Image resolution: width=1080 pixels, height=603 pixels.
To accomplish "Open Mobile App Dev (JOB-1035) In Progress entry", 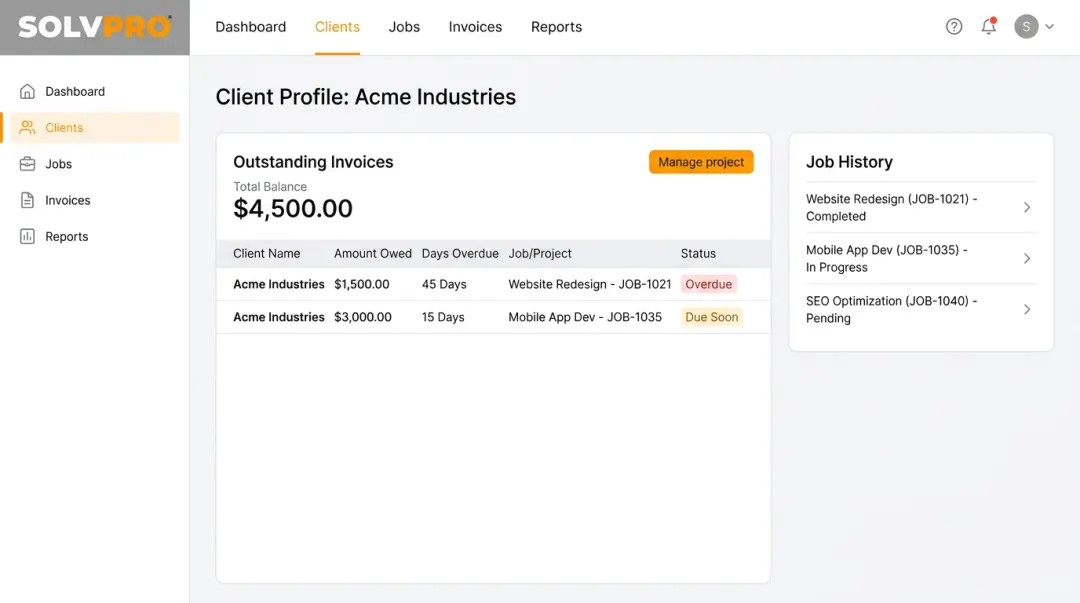I will click(x=920, y=258).
